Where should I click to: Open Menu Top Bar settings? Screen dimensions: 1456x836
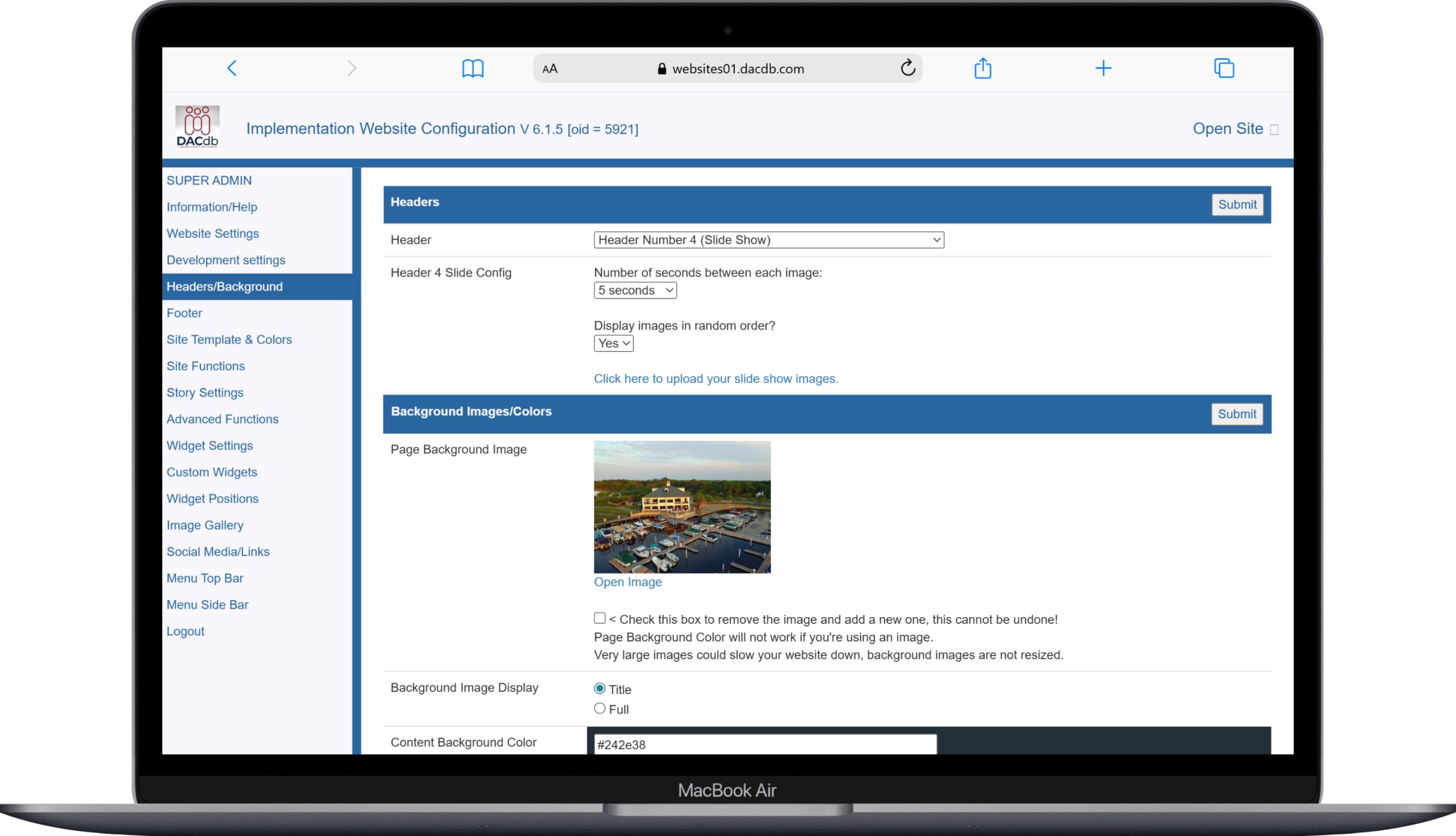(x=204, y=578)
